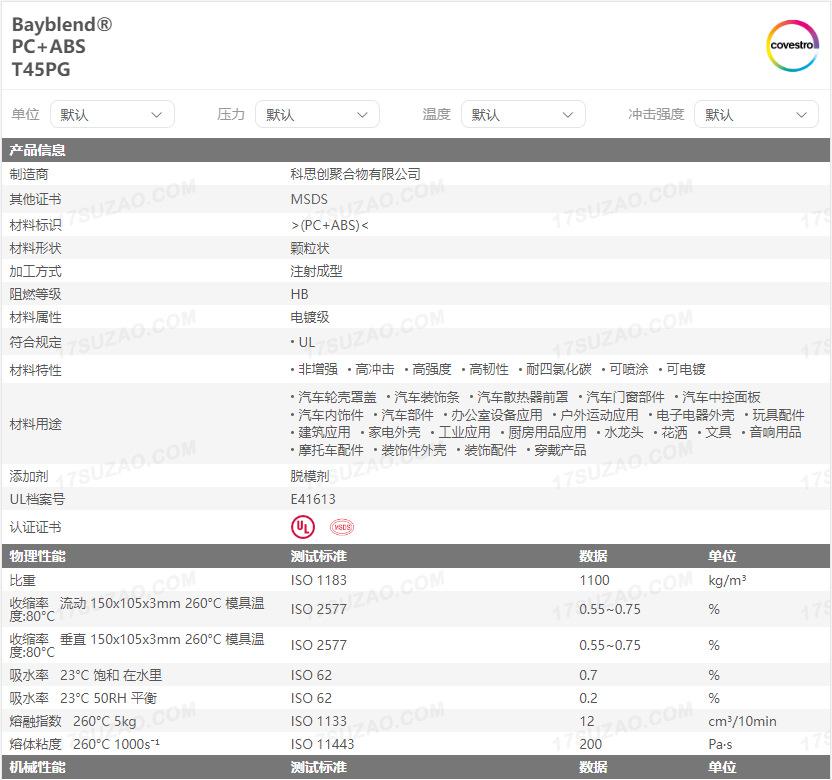Click the Bayblend product title
The width and height of the screenshot is (832, 780).
tap(62, 25)
